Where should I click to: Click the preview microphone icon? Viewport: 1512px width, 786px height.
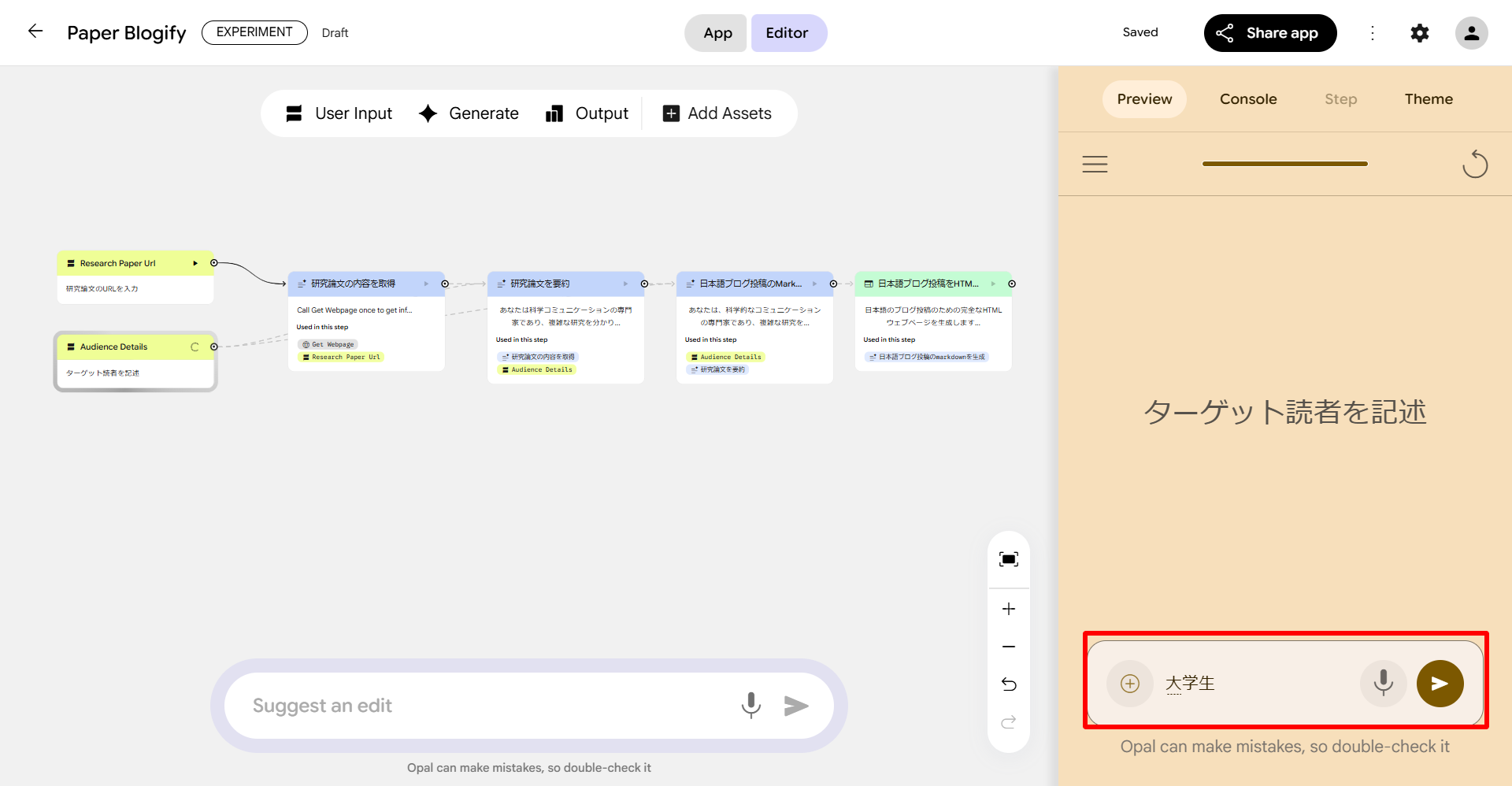tap(1383, 683)
